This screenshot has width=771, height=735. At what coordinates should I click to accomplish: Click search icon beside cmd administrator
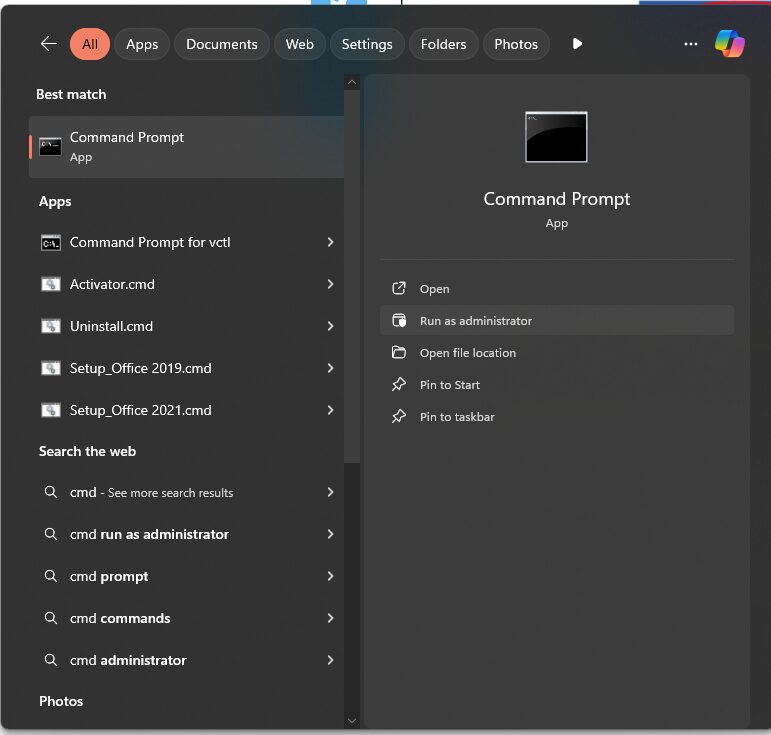pyautogui.click(x=51, y=660)
